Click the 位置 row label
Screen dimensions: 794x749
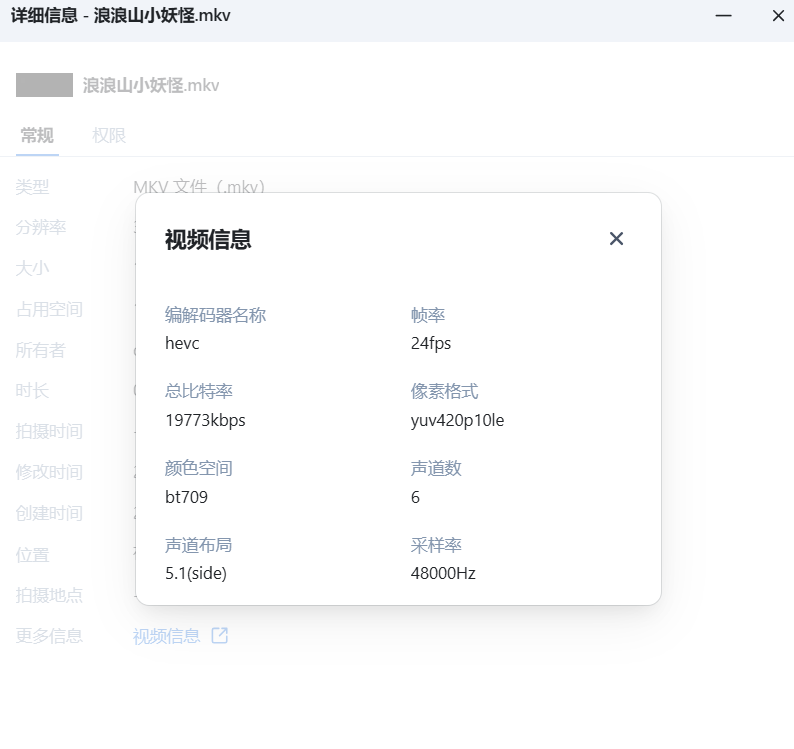[32, 555]
